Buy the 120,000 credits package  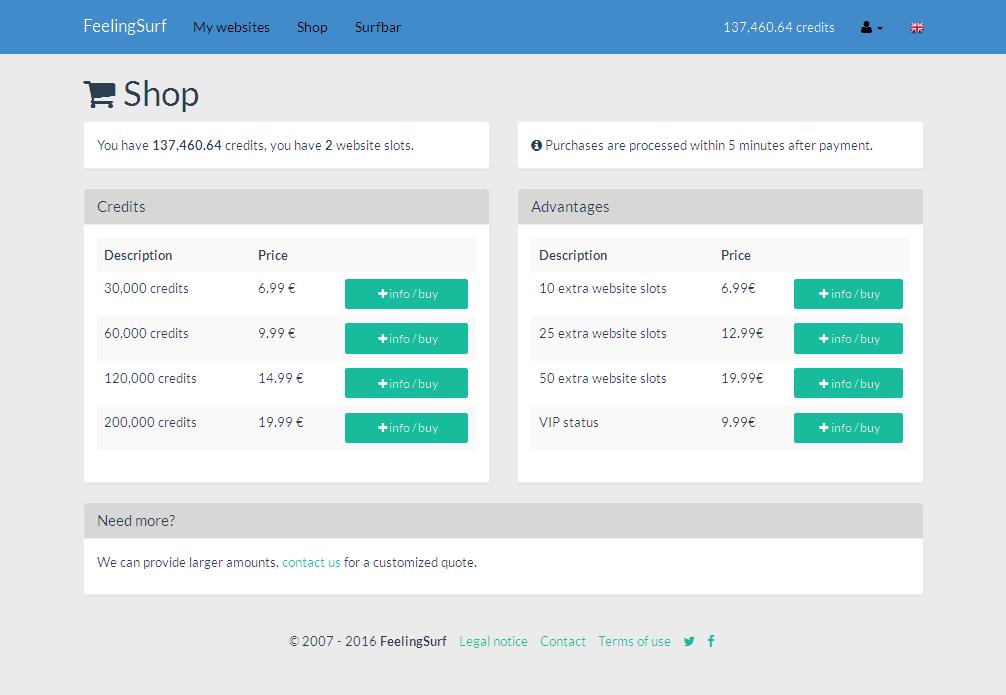pyautogui.click(x=406, y=383)
